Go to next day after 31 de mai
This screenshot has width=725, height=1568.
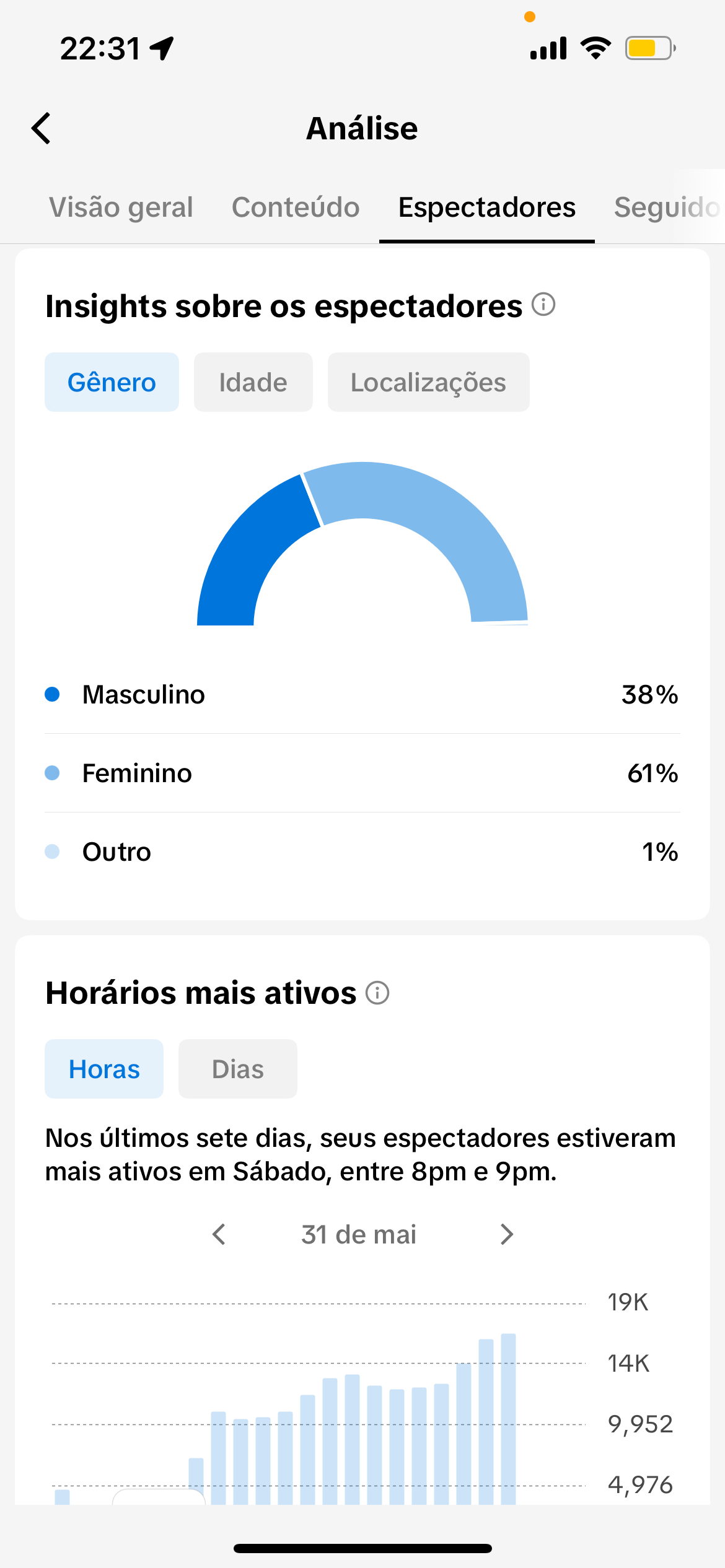pyautogui.click(x=507, y=1234)
